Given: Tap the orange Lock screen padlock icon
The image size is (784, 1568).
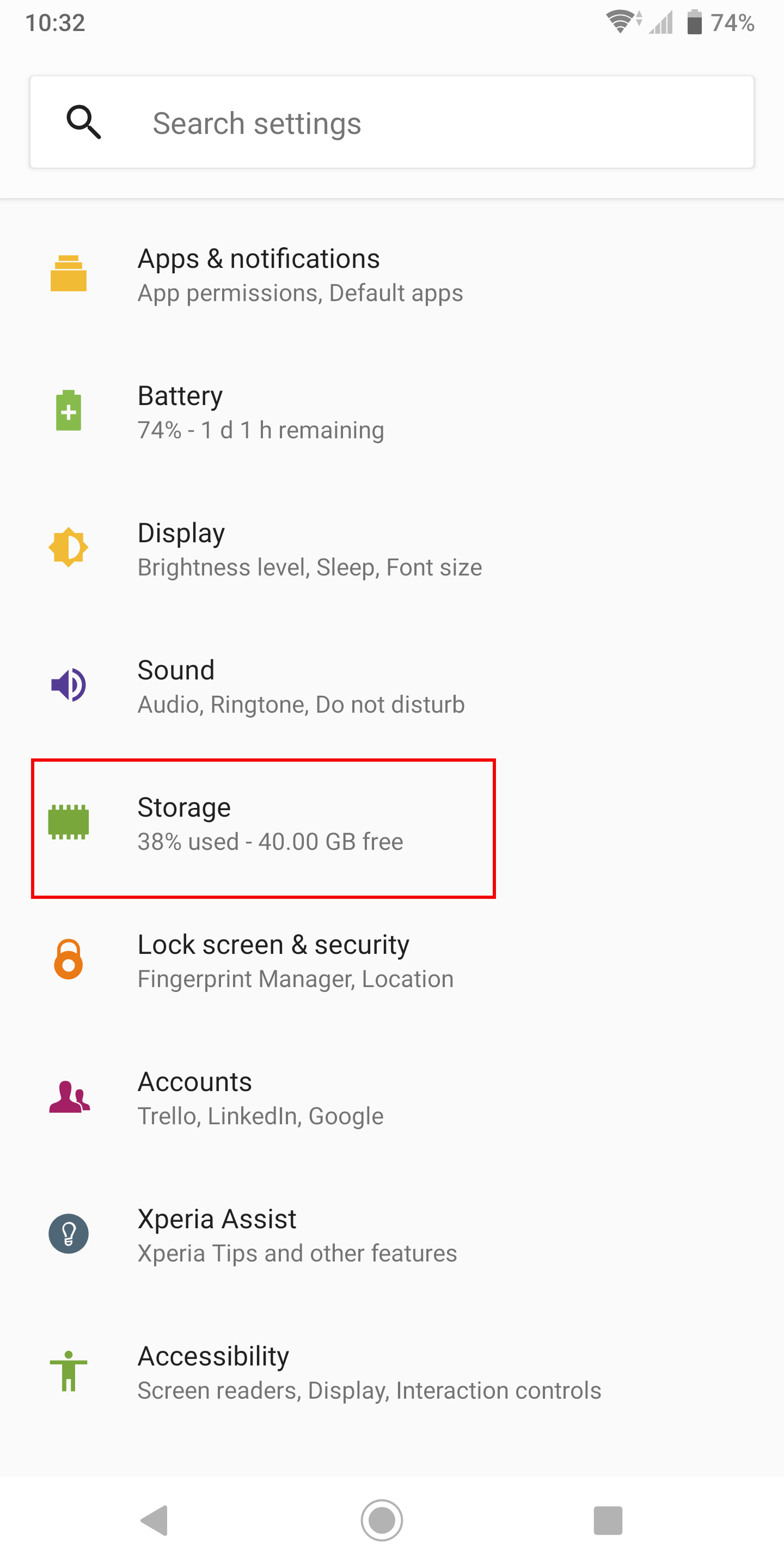Looking at the screenshot, I should tap(68, 959).
